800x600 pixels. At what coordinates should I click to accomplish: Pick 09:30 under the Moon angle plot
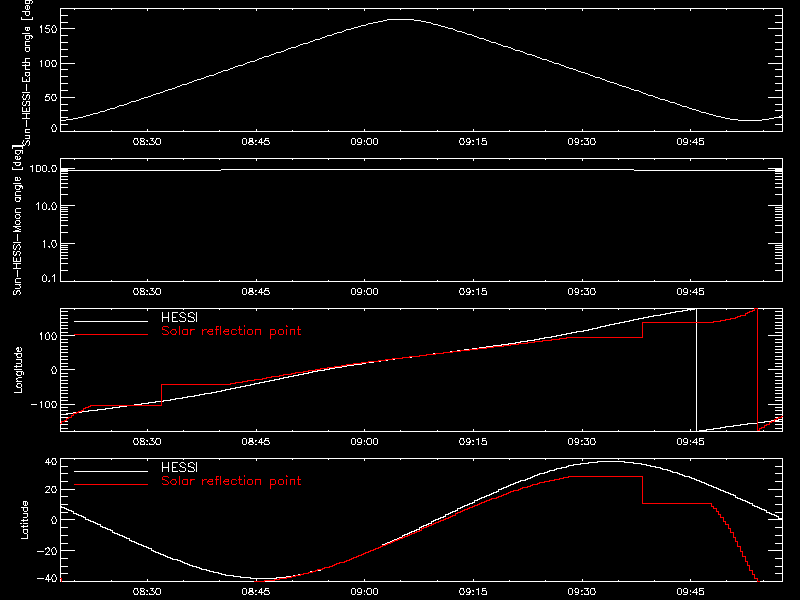[582, 291]
